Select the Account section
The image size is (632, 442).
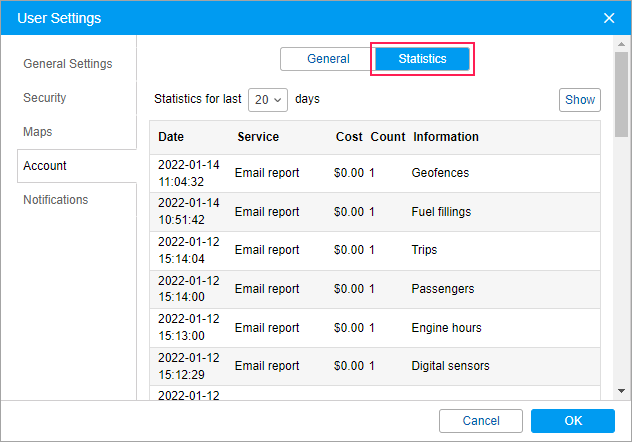point(45,166)
